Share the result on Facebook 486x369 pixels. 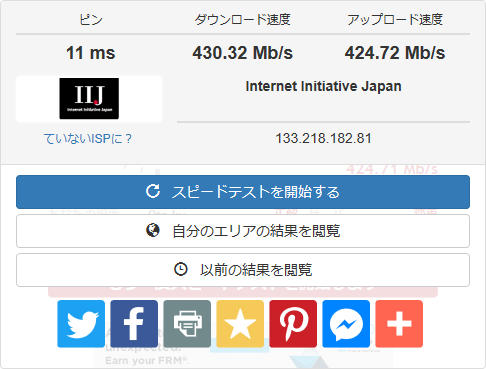pyautogui.click(x=134, y=324)
